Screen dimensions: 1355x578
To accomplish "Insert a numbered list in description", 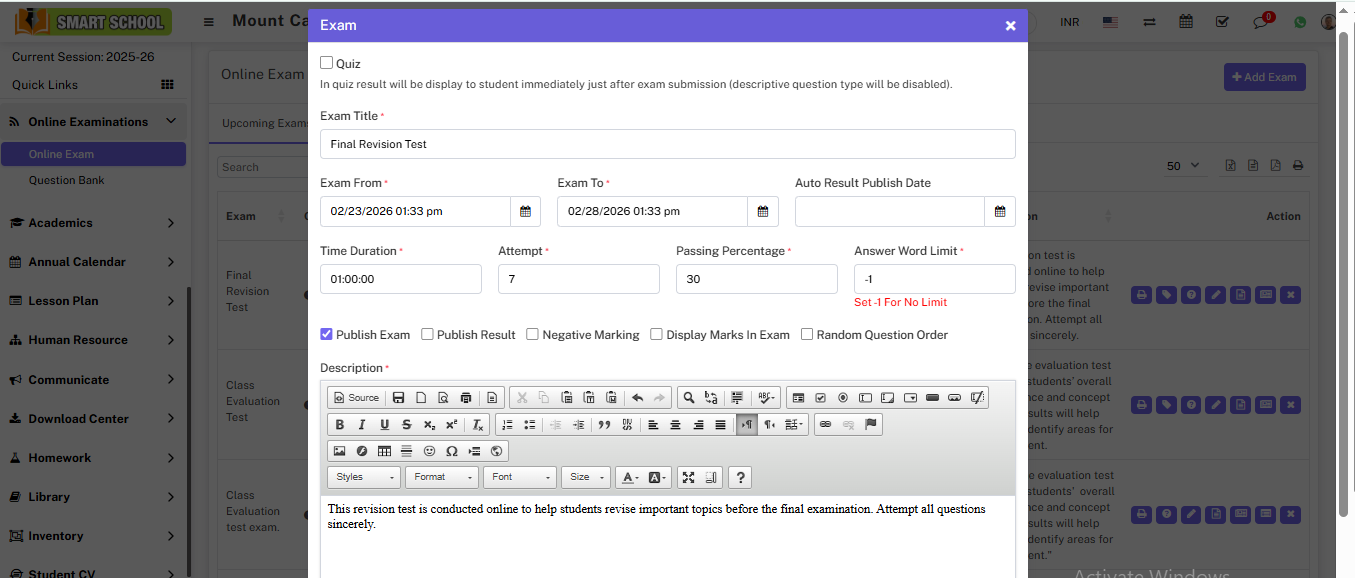I will [x=507, y=425].
